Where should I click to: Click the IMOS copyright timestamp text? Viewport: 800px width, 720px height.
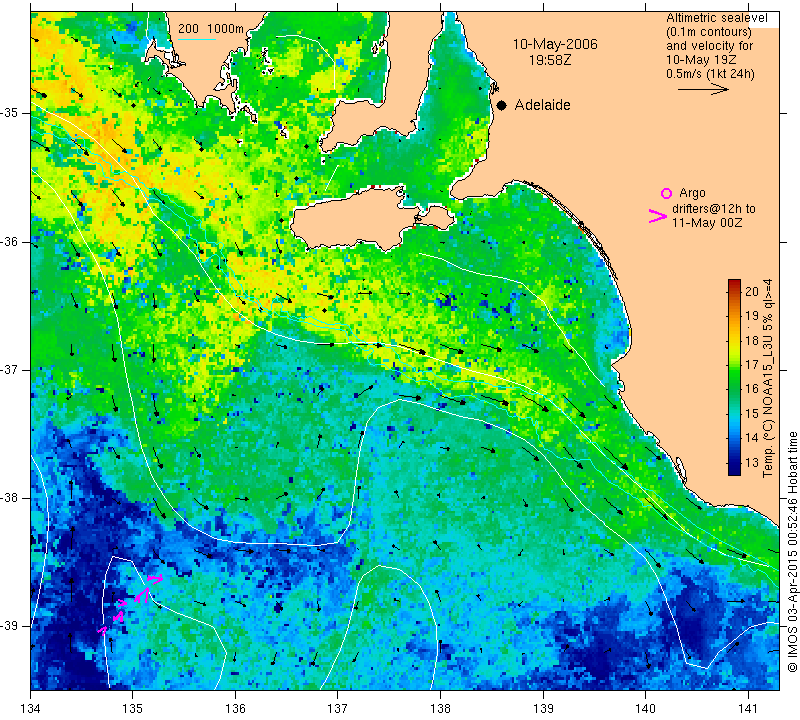coord(792,552)
